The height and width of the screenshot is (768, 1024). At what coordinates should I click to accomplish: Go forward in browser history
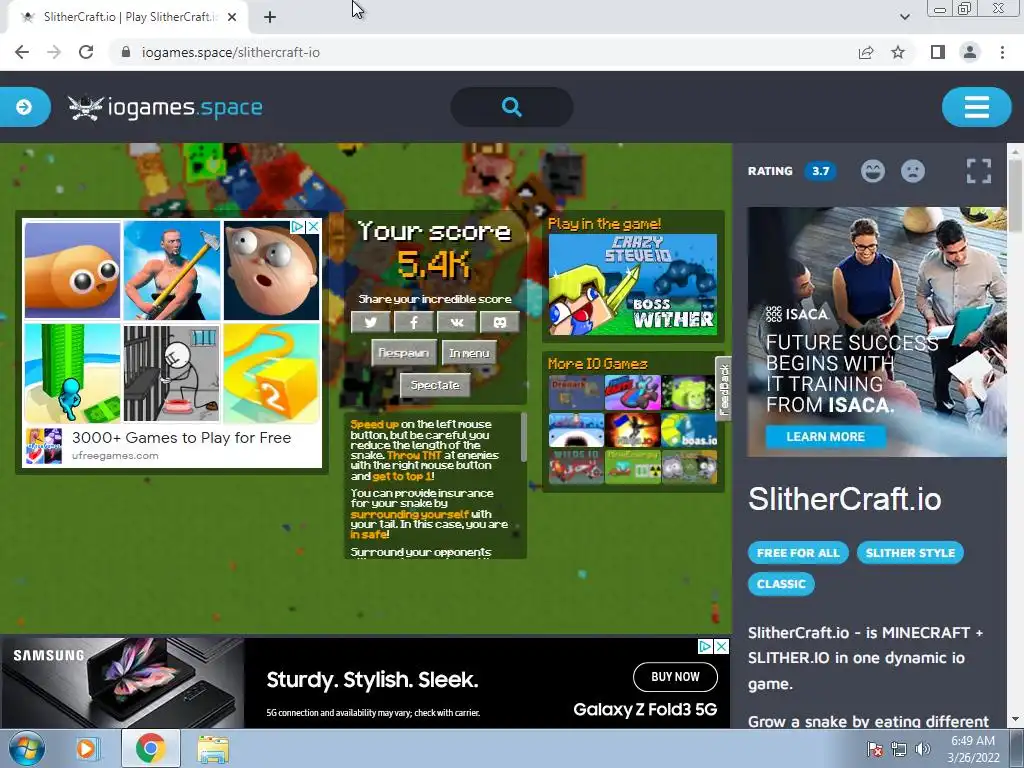click(x=54, y=52)
